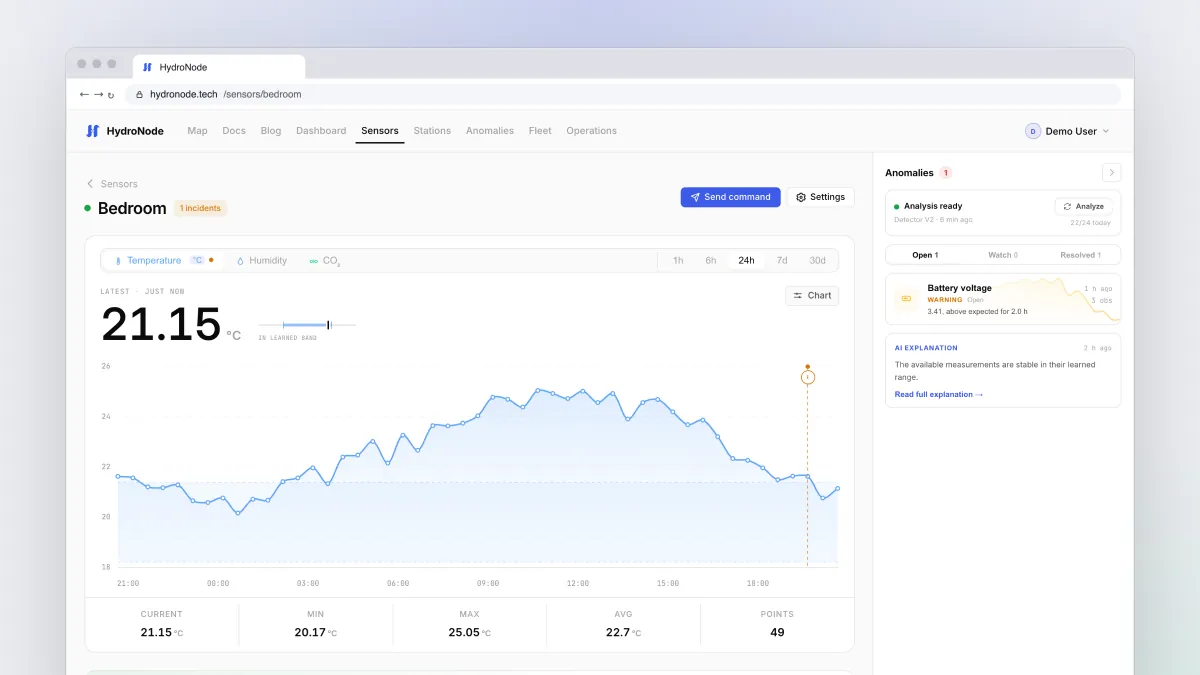Click the learned band range indicator
1200x675 pixels.
tap(307, 325)
